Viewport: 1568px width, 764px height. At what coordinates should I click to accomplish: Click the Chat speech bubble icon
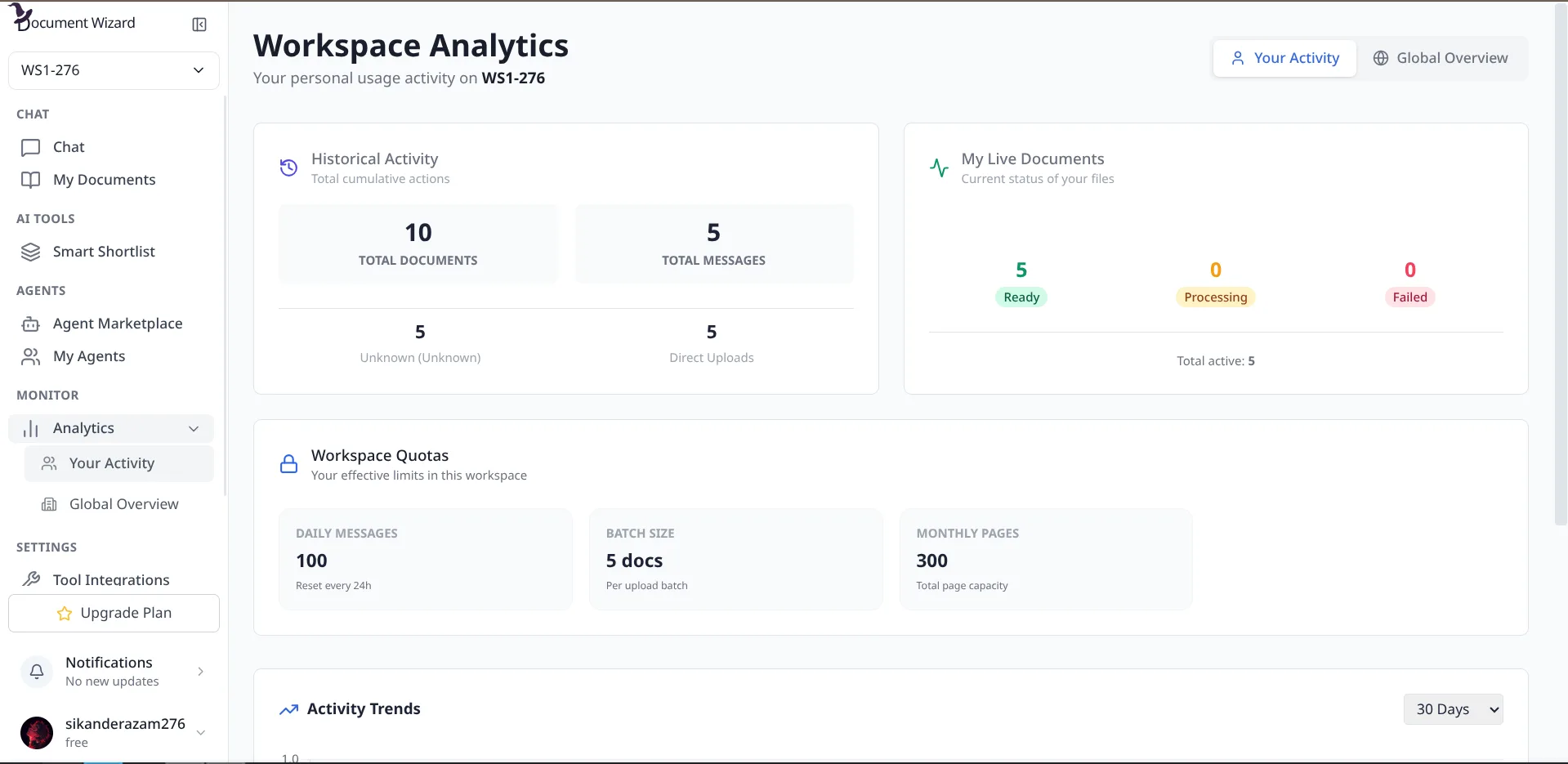[31, 147]
